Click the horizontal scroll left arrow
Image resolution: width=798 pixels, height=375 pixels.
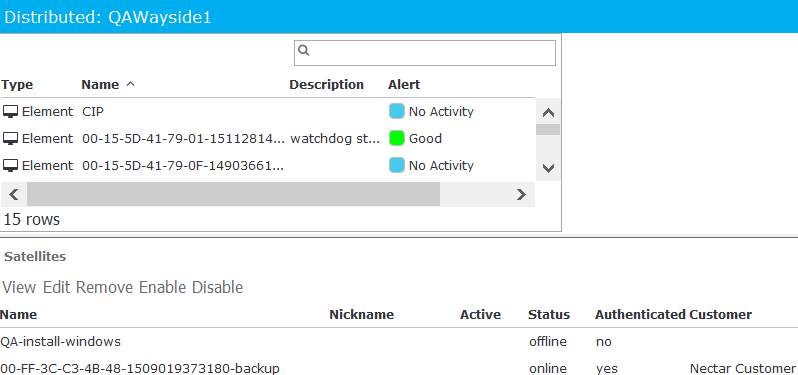click(14, 194)
